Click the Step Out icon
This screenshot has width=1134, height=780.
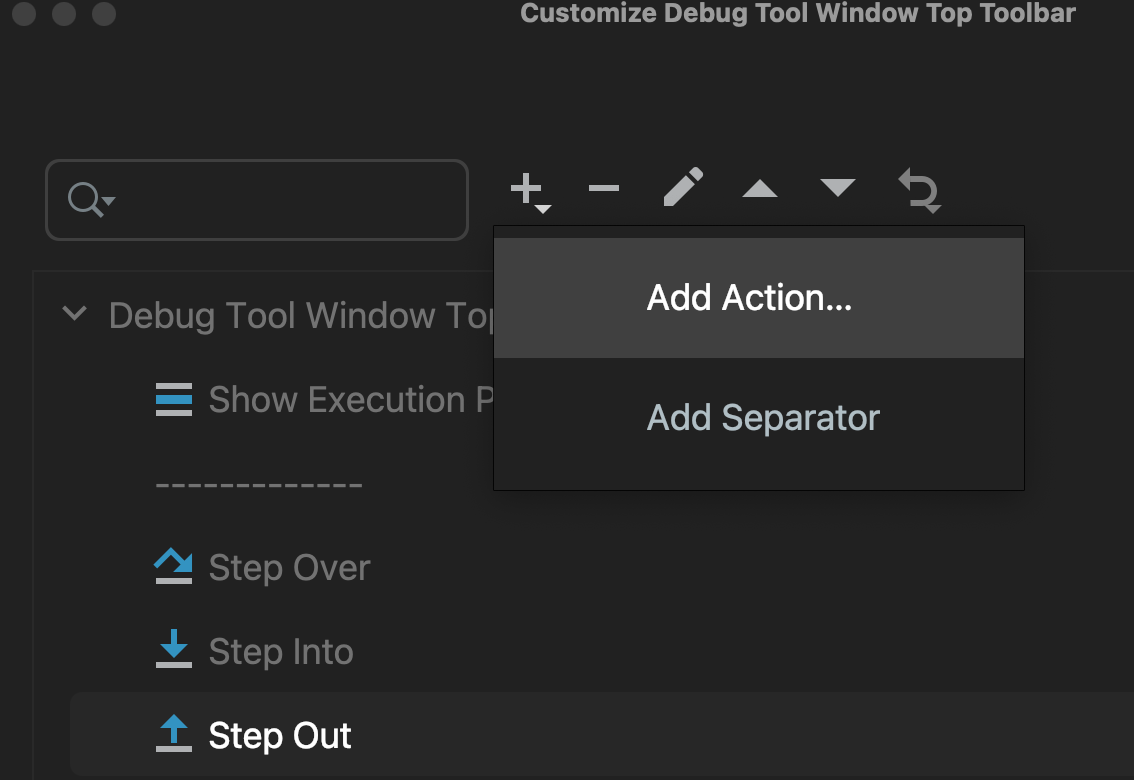click(x=175, y=734)
